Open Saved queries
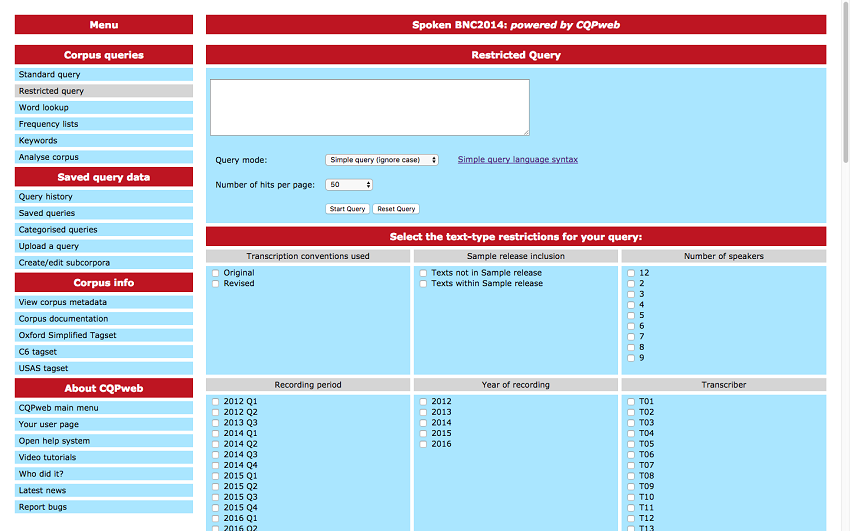 (x=104, y=213)
